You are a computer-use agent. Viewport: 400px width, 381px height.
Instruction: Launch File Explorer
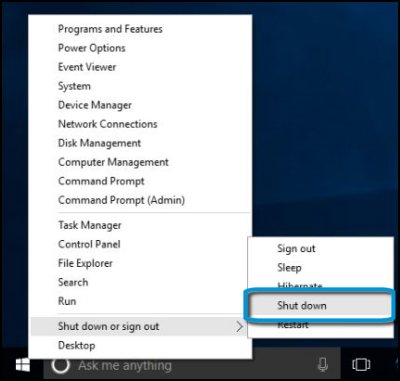pos(140,263)
